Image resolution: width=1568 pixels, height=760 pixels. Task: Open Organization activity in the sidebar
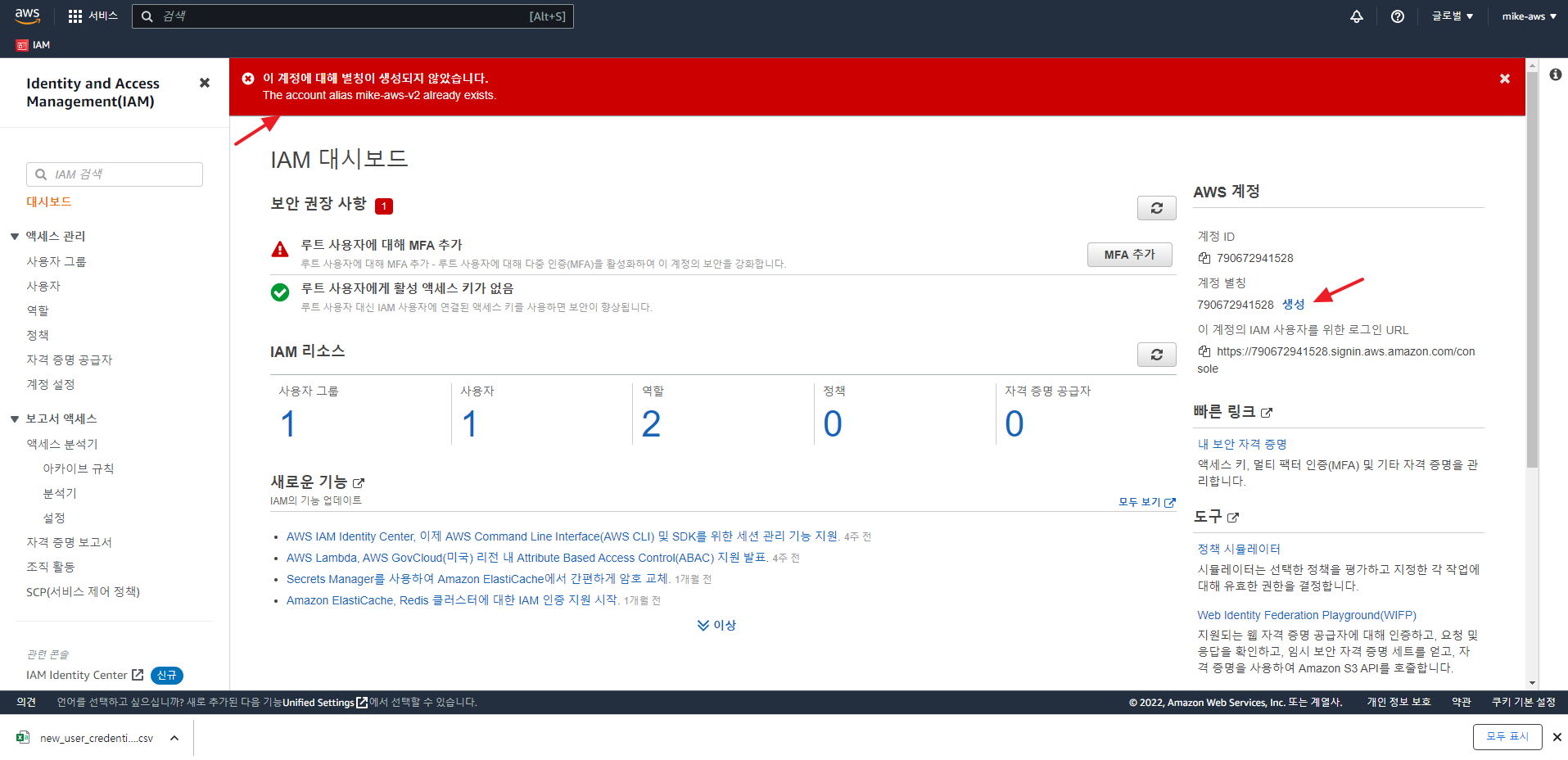(x=51, y=567)
